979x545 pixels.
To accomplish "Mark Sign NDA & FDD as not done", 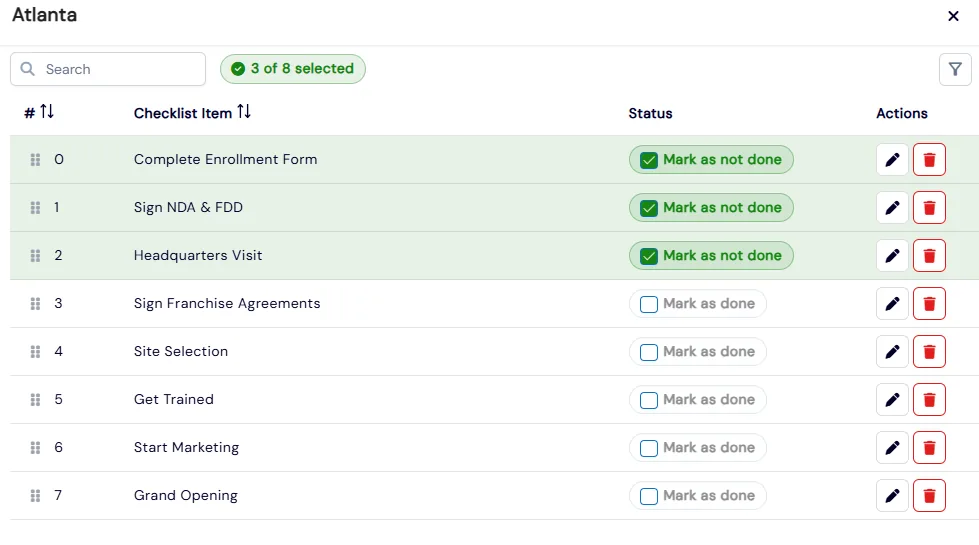I will click(x=711, y=208).
